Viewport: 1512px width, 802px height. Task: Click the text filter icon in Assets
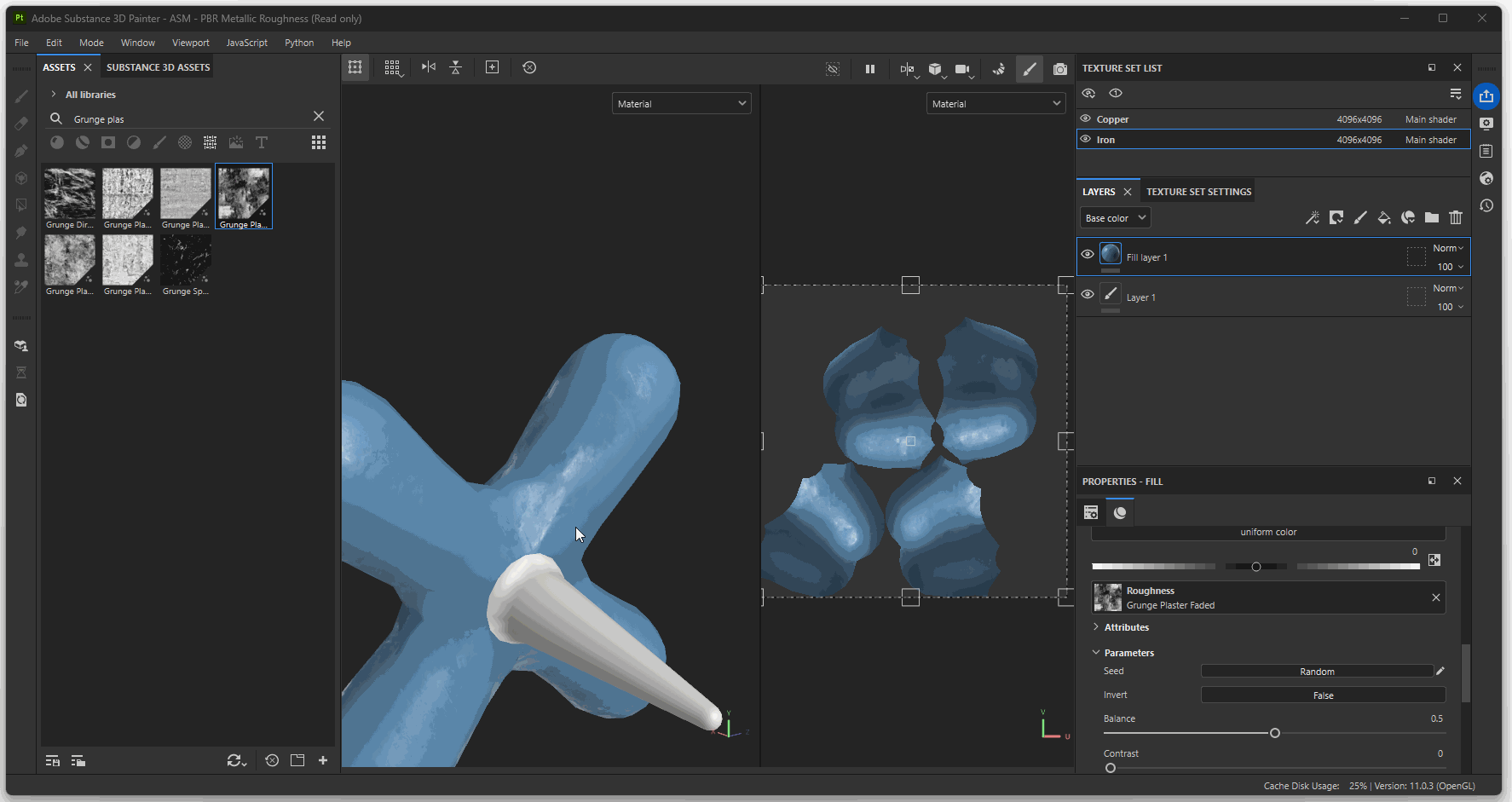pyautogui.click(x=262, y=142)
